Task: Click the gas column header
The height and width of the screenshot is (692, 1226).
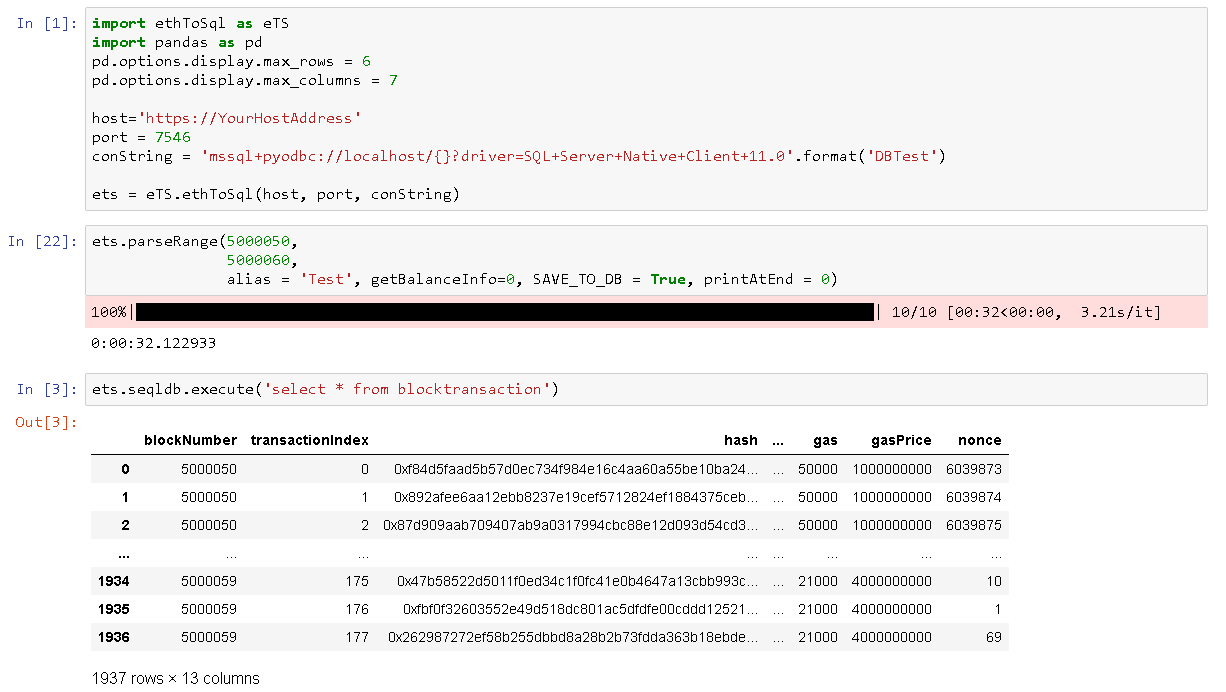Action: pyautogui.click(x=826, y=440)
